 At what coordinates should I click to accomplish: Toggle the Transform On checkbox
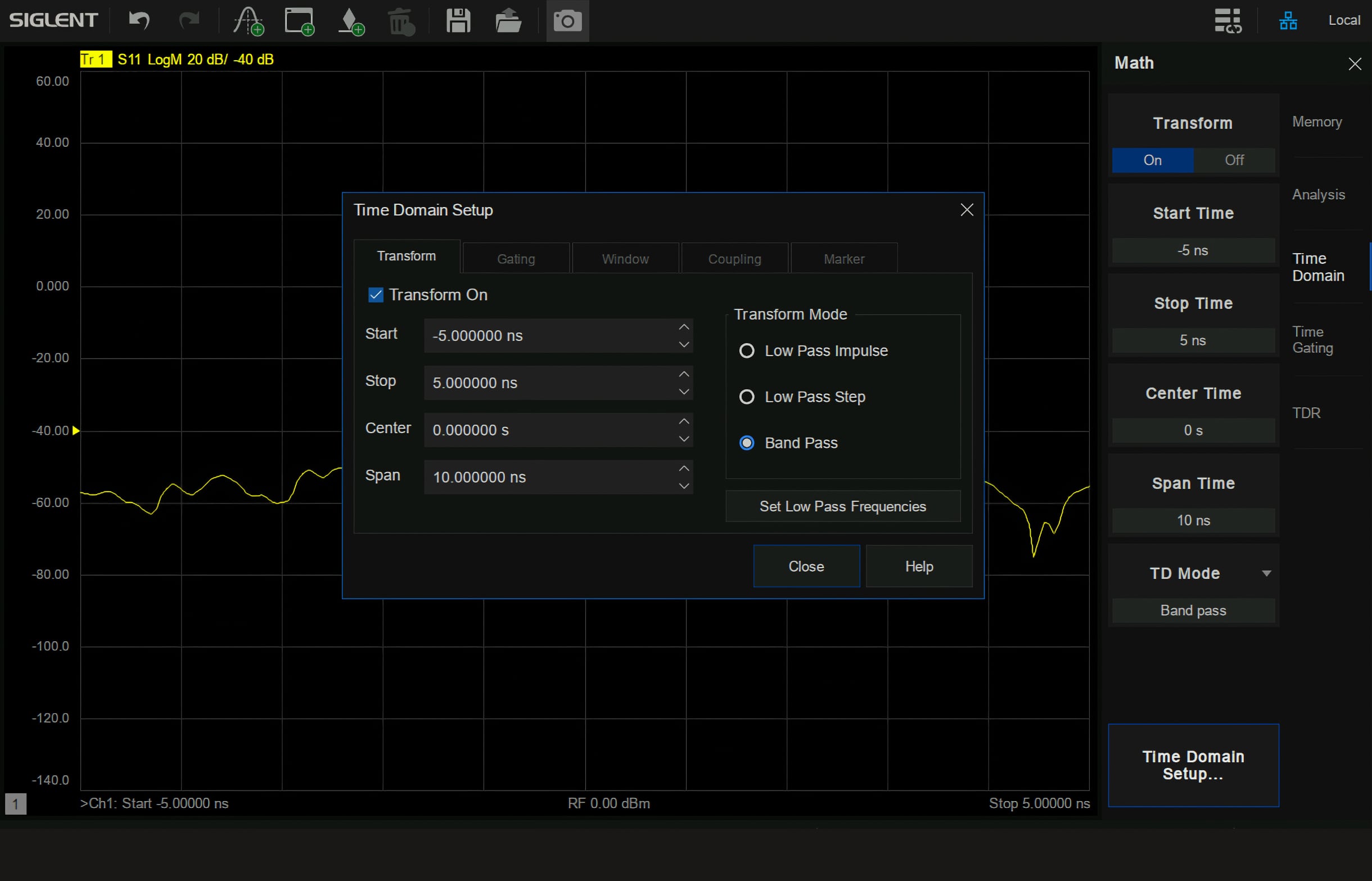point(376,295)
